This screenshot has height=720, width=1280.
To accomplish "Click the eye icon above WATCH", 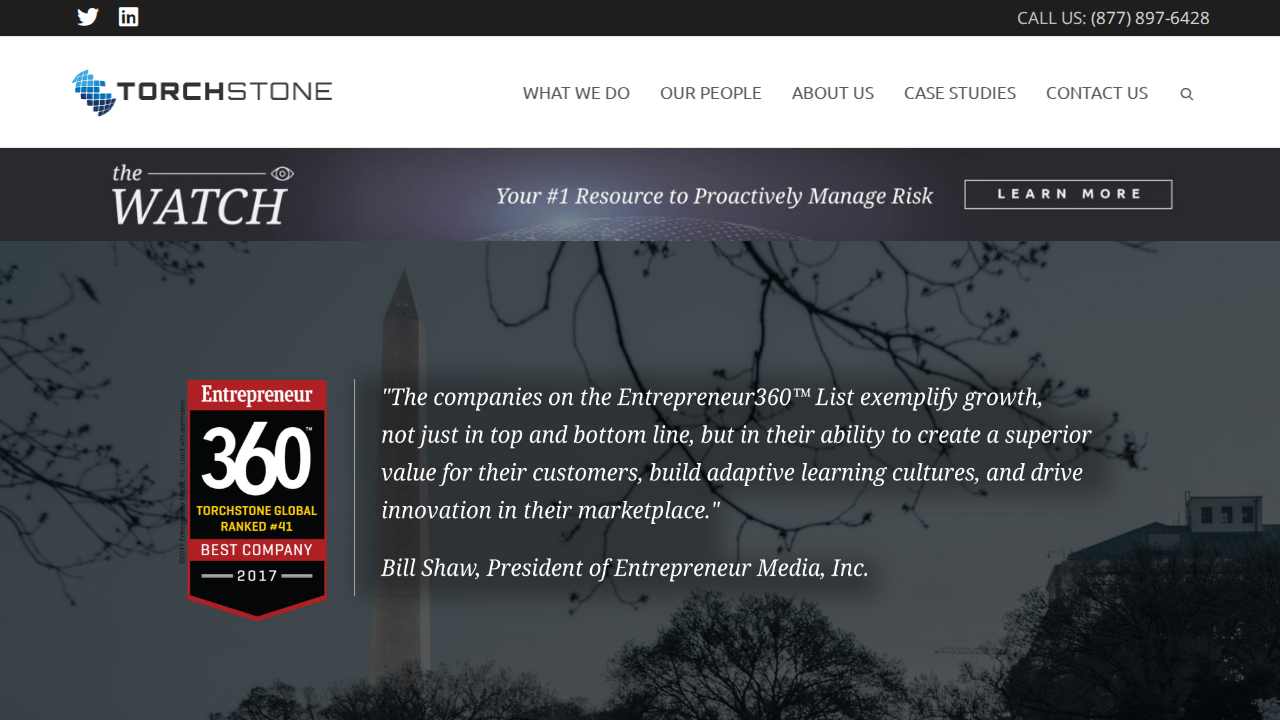I will point(283,173).
